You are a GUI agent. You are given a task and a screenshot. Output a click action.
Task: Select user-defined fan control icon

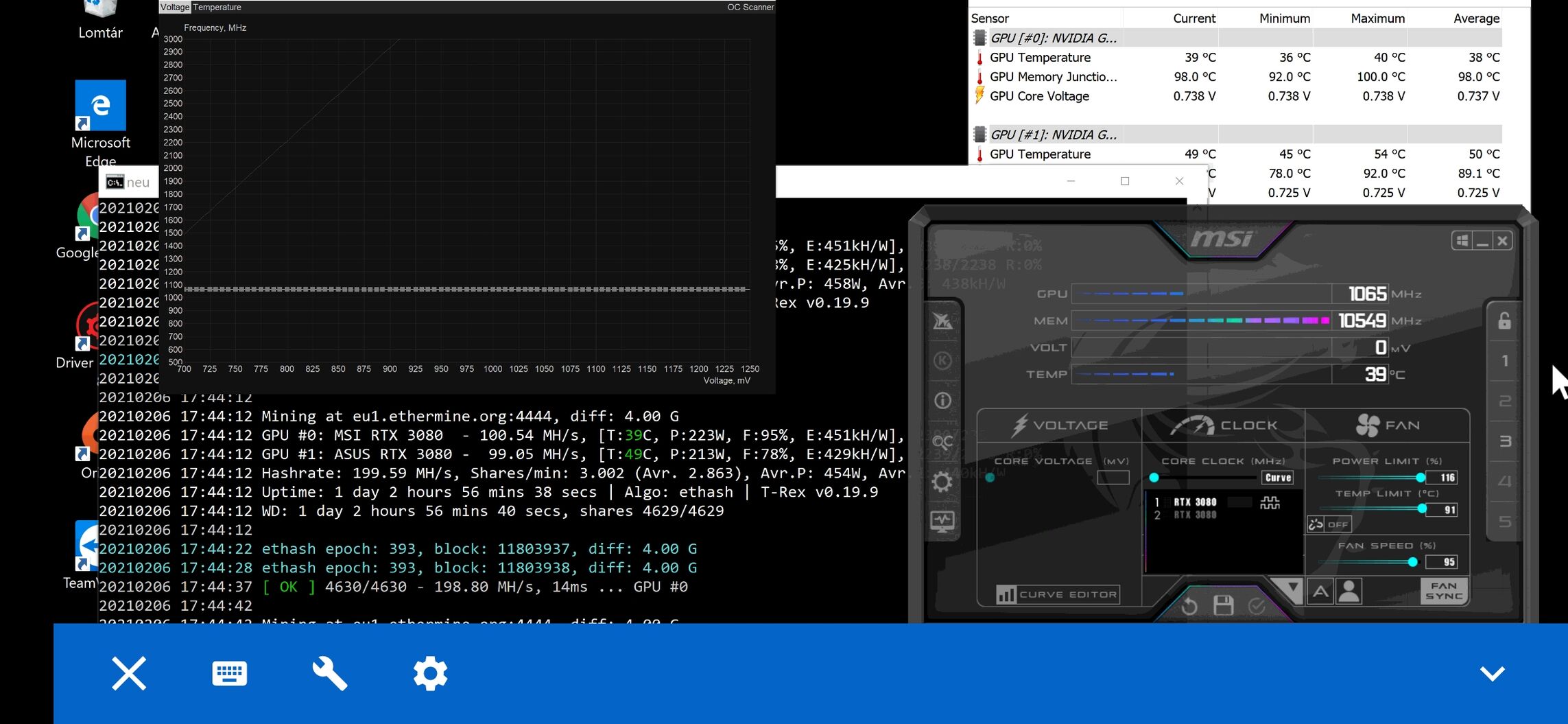pyautogui.click(x=1349, y=592)
